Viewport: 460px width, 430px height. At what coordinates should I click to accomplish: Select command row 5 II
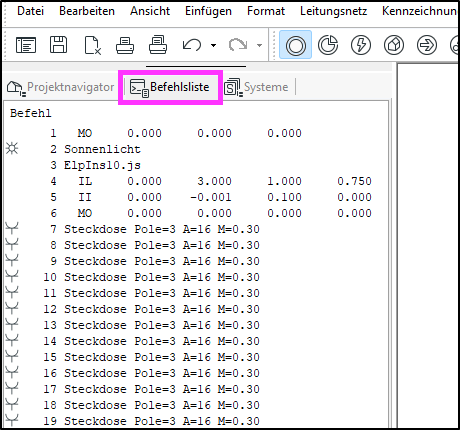(197, 197)
